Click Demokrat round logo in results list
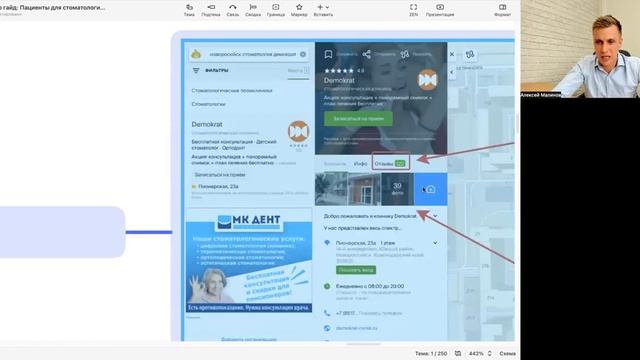The width and height of the screenshot is (640, 360). pyautogui.click(x=298, y=131)
